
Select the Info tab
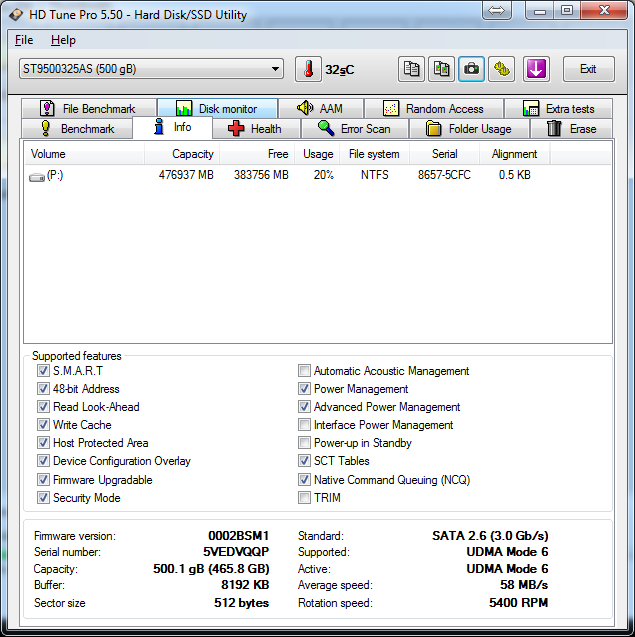tap(172, 127)
